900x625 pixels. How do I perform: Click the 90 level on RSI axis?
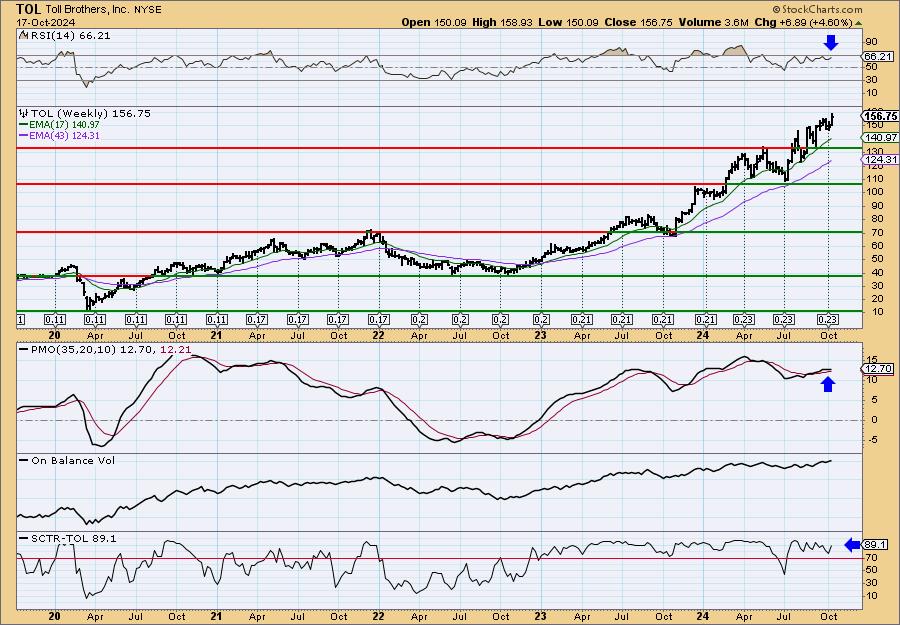point(872,41)
